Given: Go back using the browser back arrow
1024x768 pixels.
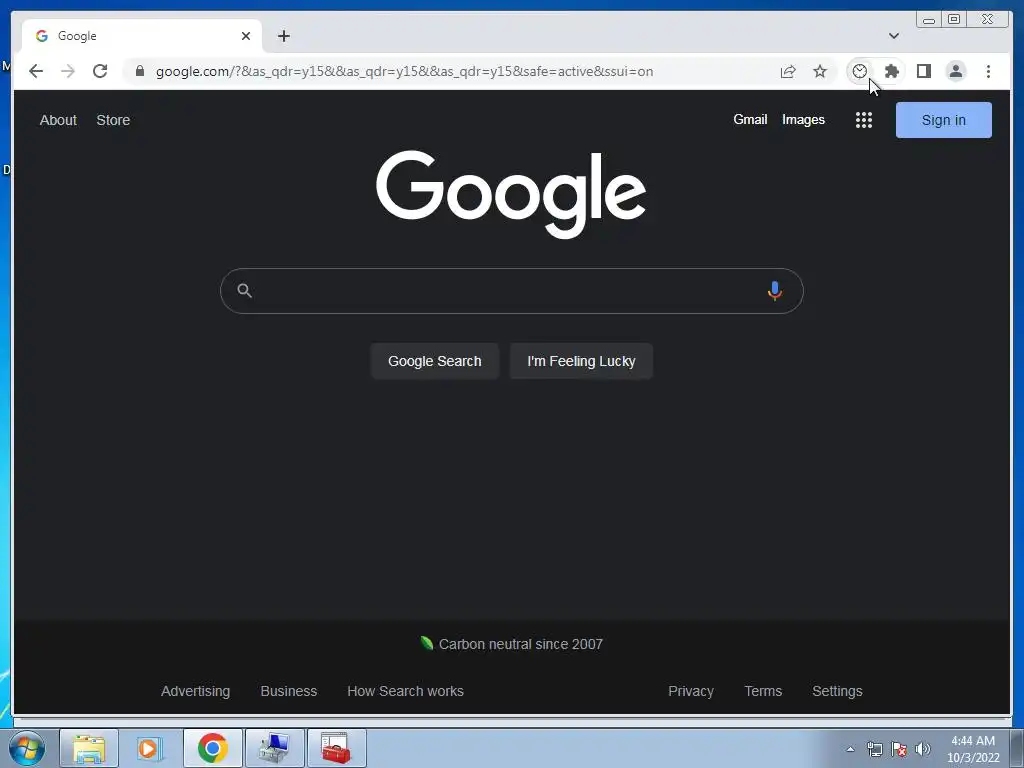Looking at the screenshot, I should coord(36,71).
